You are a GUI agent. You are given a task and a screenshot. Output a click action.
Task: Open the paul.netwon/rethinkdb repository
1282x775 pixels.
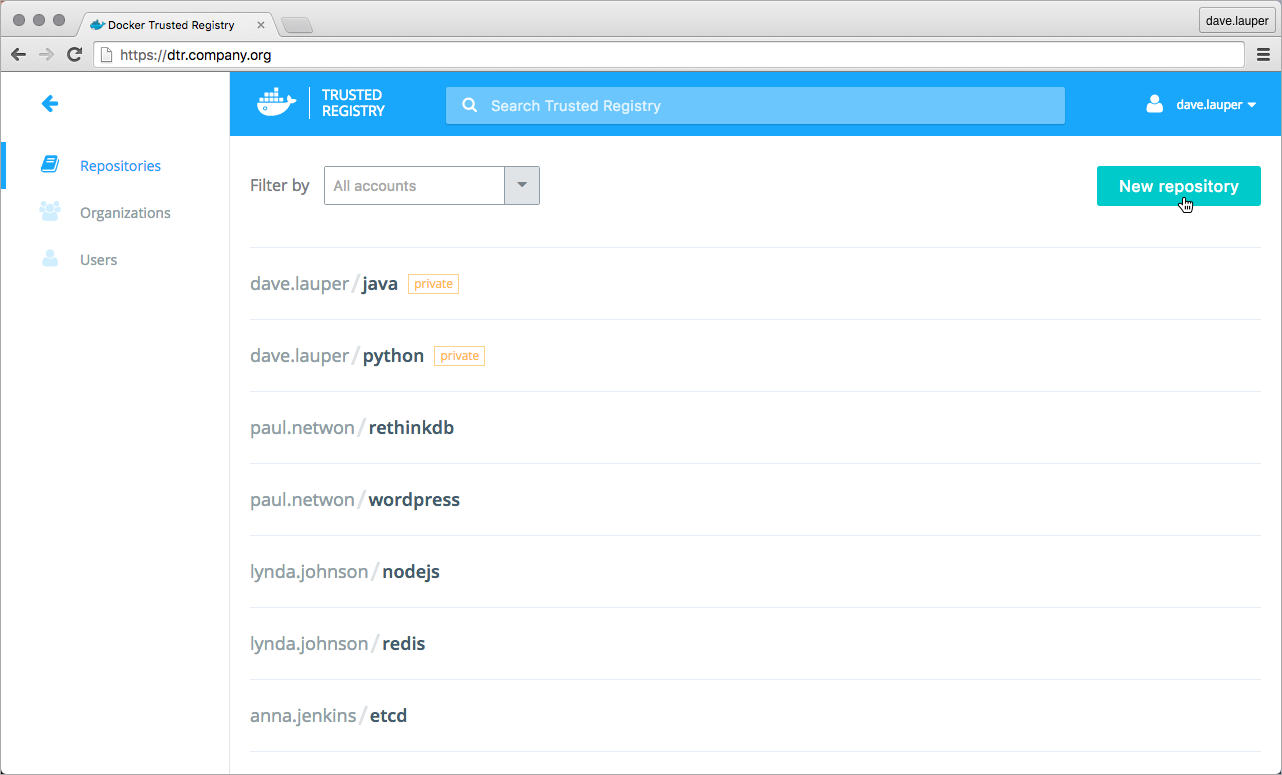click(x=411, y=428)
